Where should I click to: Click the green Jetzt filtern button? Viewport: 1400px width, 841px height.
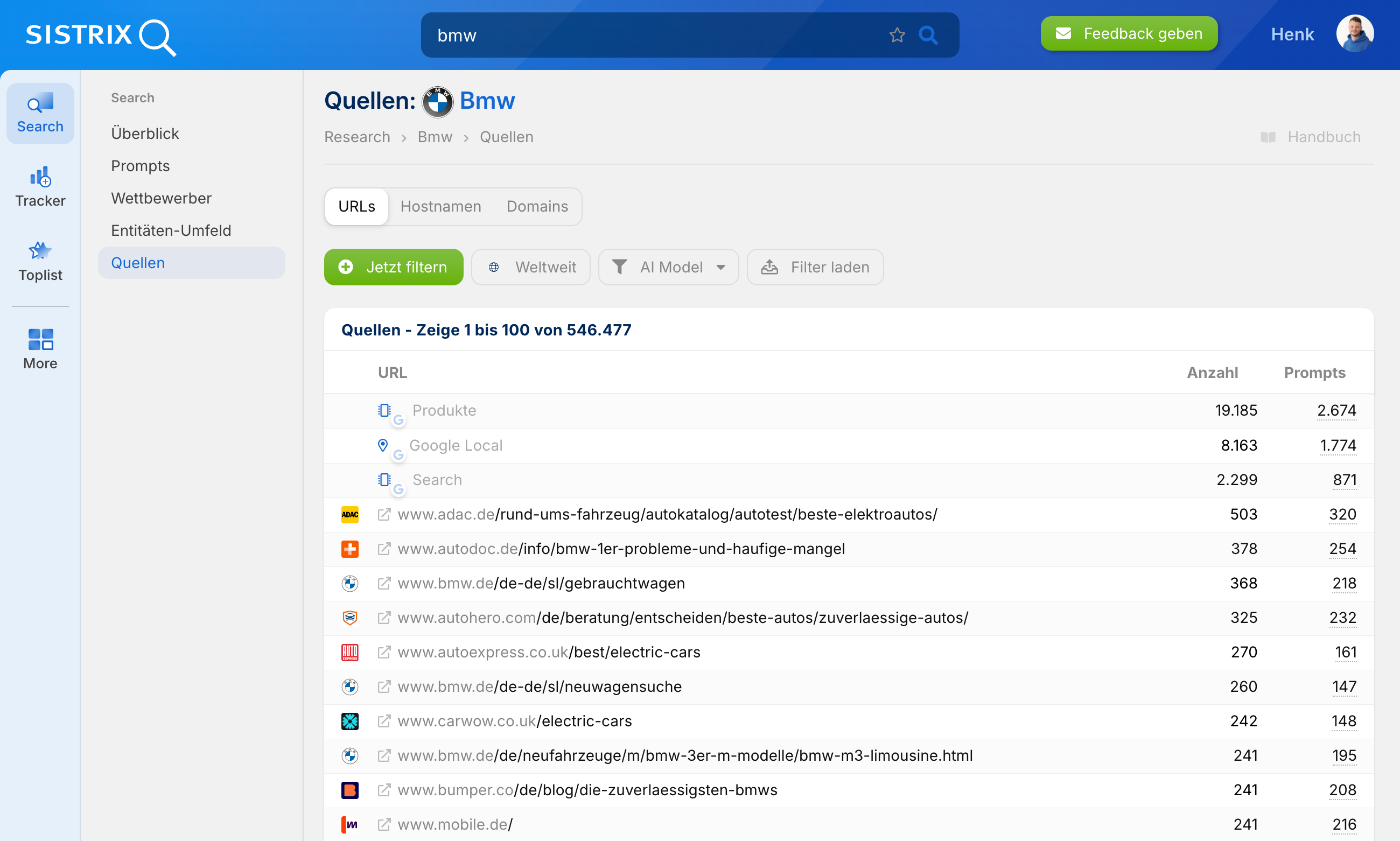click(x=394, y=267)
